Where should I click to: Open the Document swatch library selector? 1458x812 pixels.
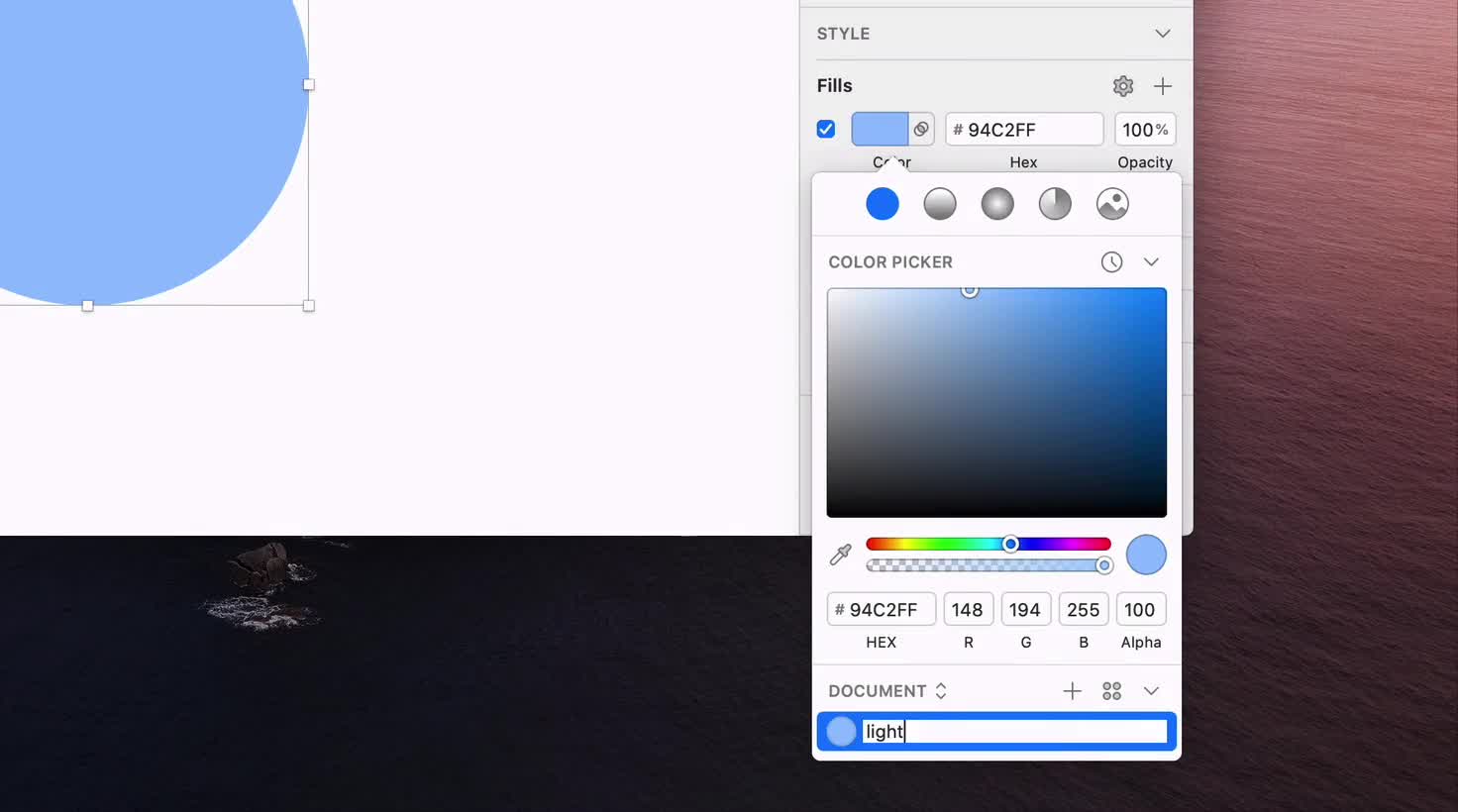coord(887,691)
